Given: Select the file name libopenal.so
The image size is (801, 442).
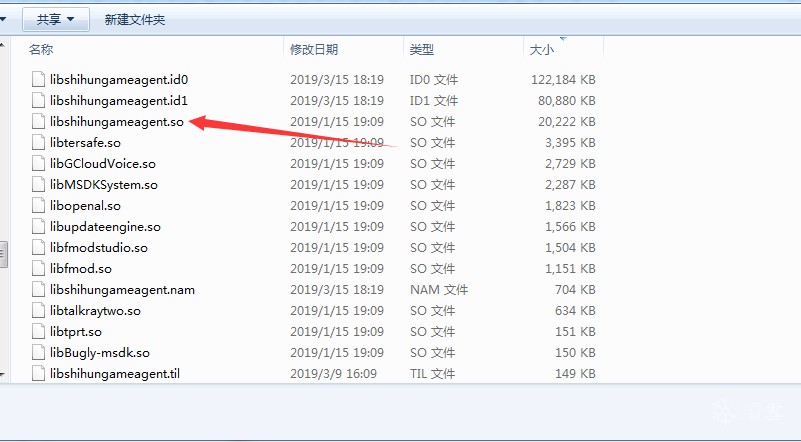Looking at the screenshot, I should click(x=85, y=205).
